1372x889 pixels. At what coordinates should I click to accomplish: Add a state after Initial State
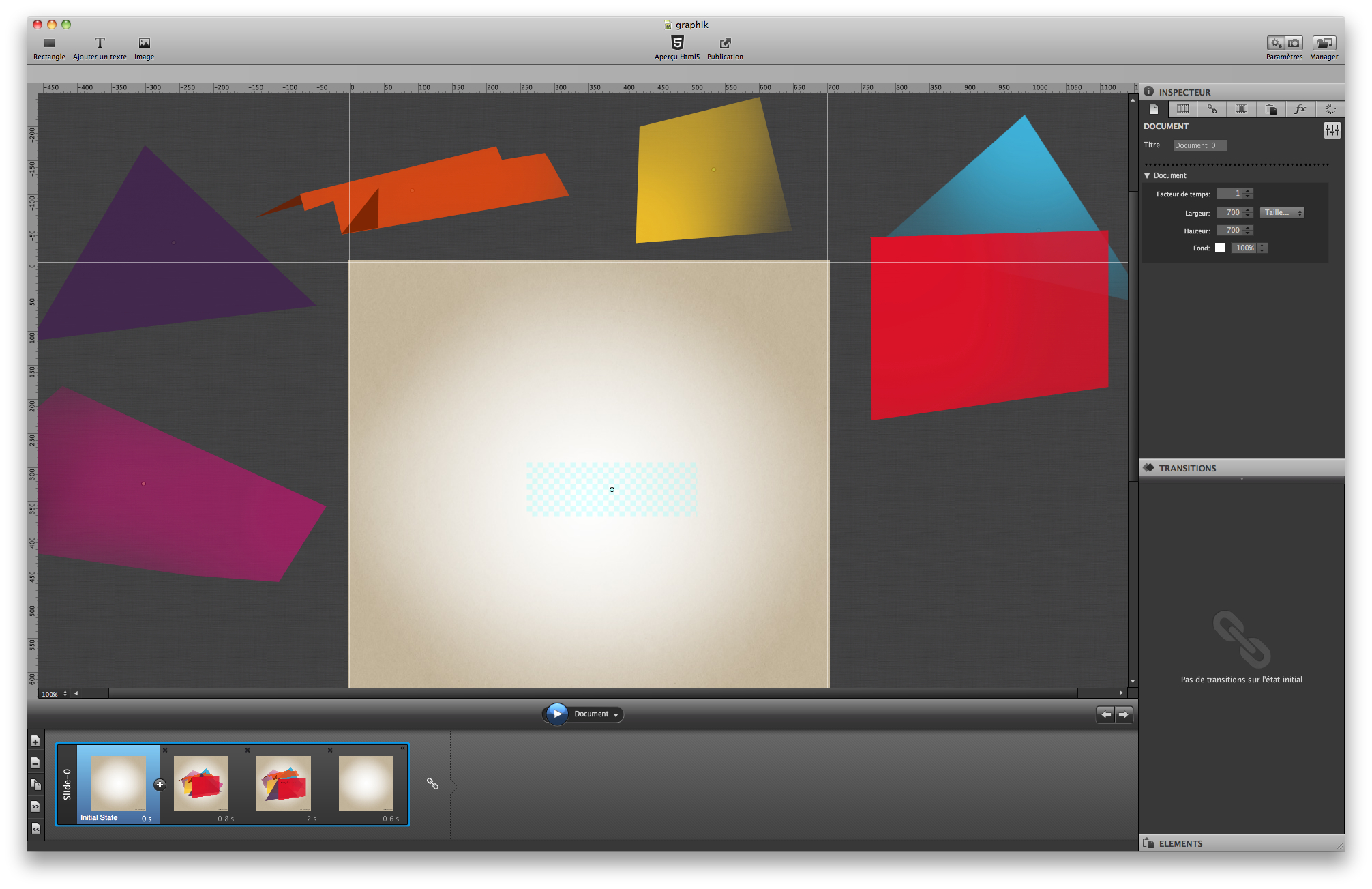[160, 785]
